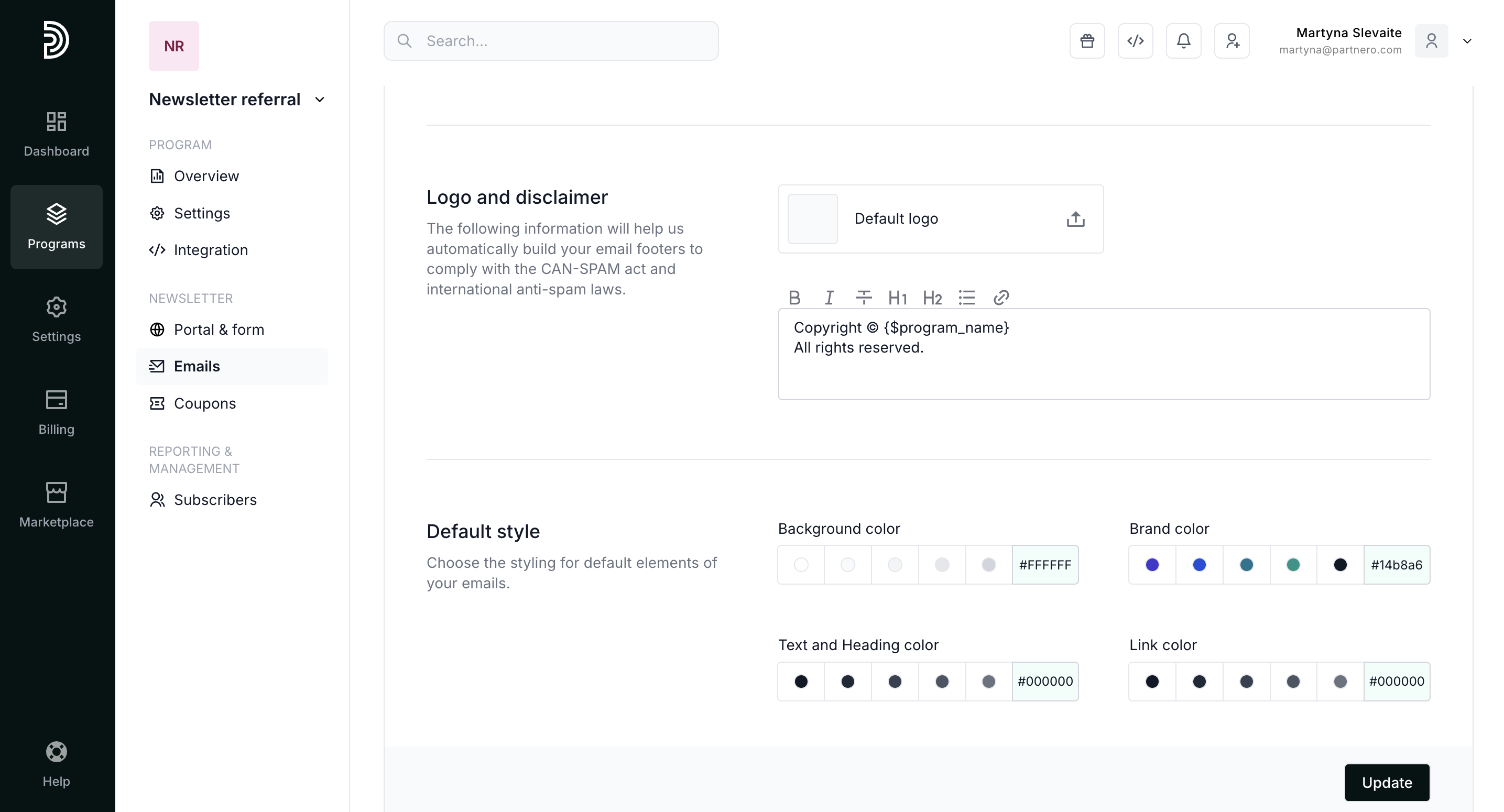Screen dimensions: 1504x812
Task: Add a link in the disclaimer editor
Action: pyautogui.click(x=1001, y=298)
